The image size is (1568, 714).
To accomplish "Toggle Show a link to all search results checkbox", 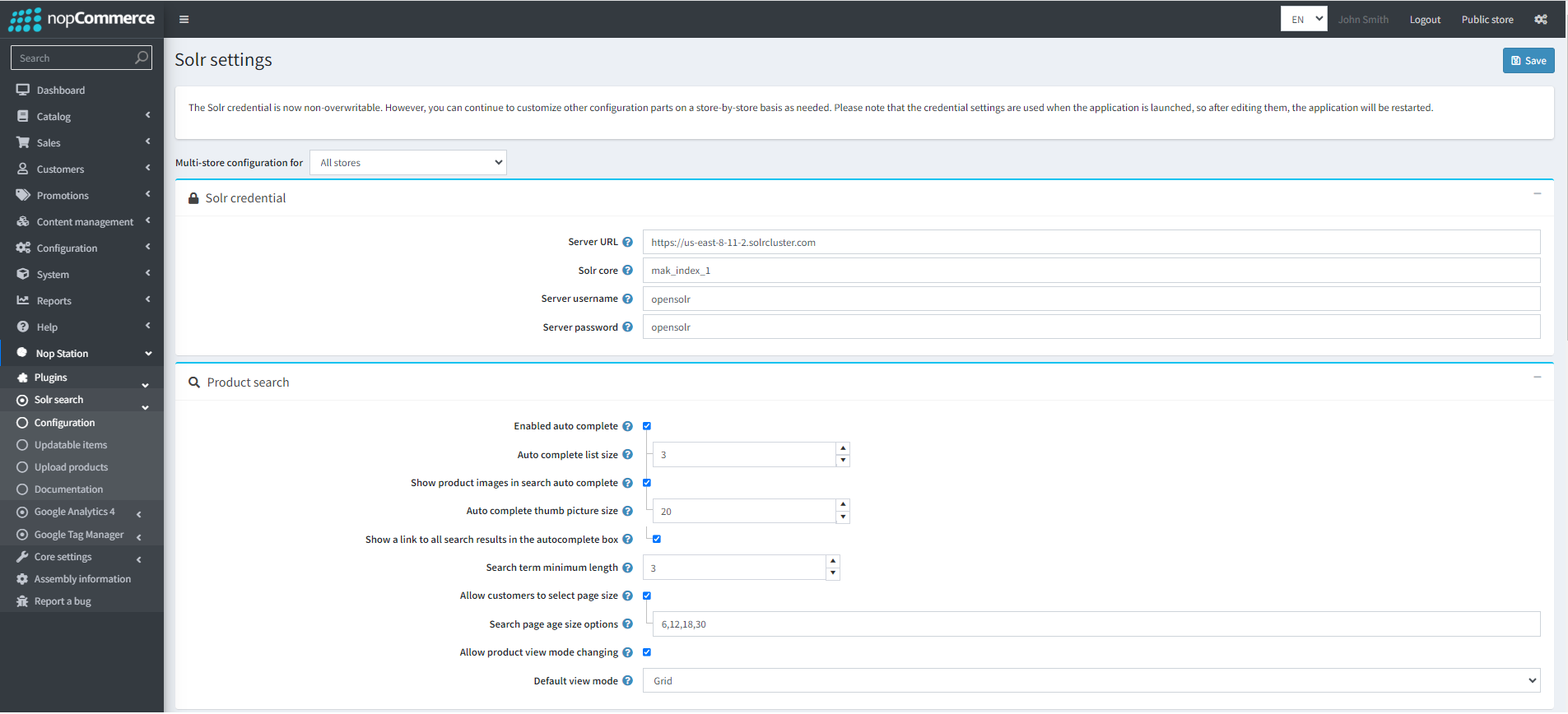I will pos(657,539).
